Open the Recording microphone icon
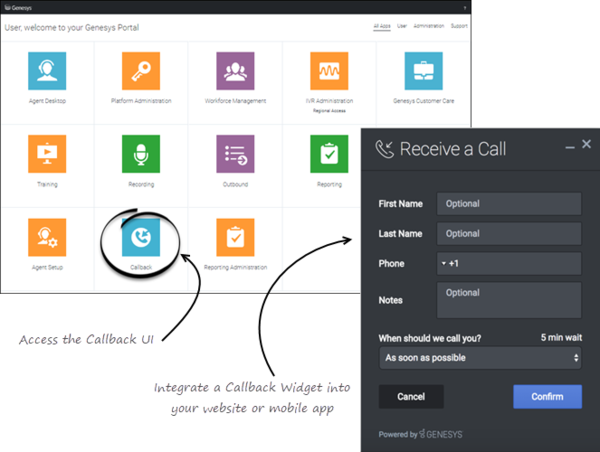The height and width of the screenshot is (452, 600). pos(141,154)
